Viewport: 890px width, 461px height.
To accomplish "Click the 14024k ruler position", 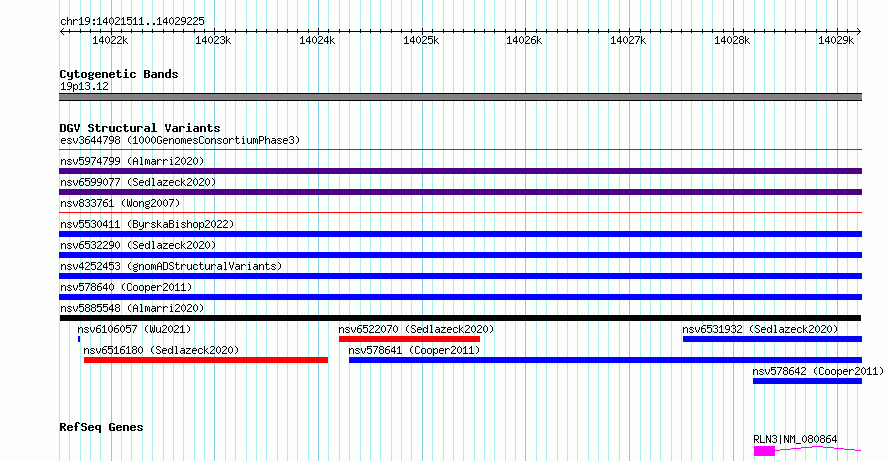I will pos(317,40).
